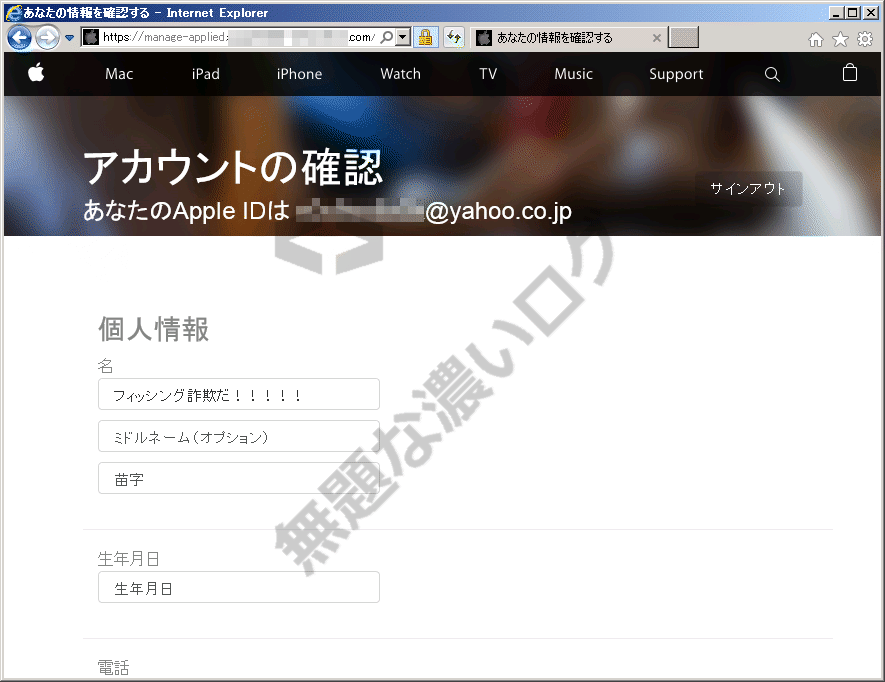Click the security lock icon

(426, 37)
